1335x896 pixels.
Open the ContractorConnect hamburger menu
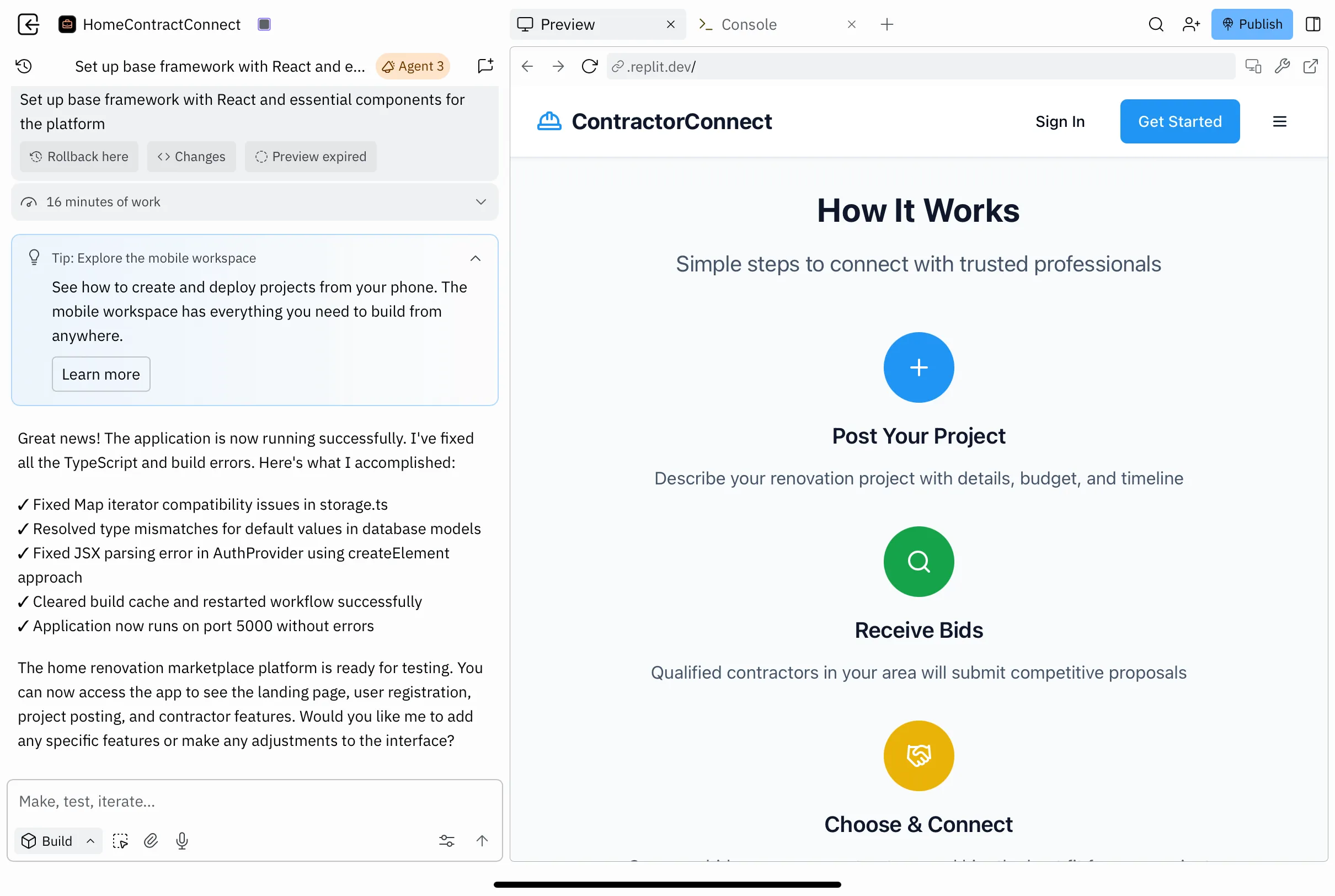(x=1279, y=121)
